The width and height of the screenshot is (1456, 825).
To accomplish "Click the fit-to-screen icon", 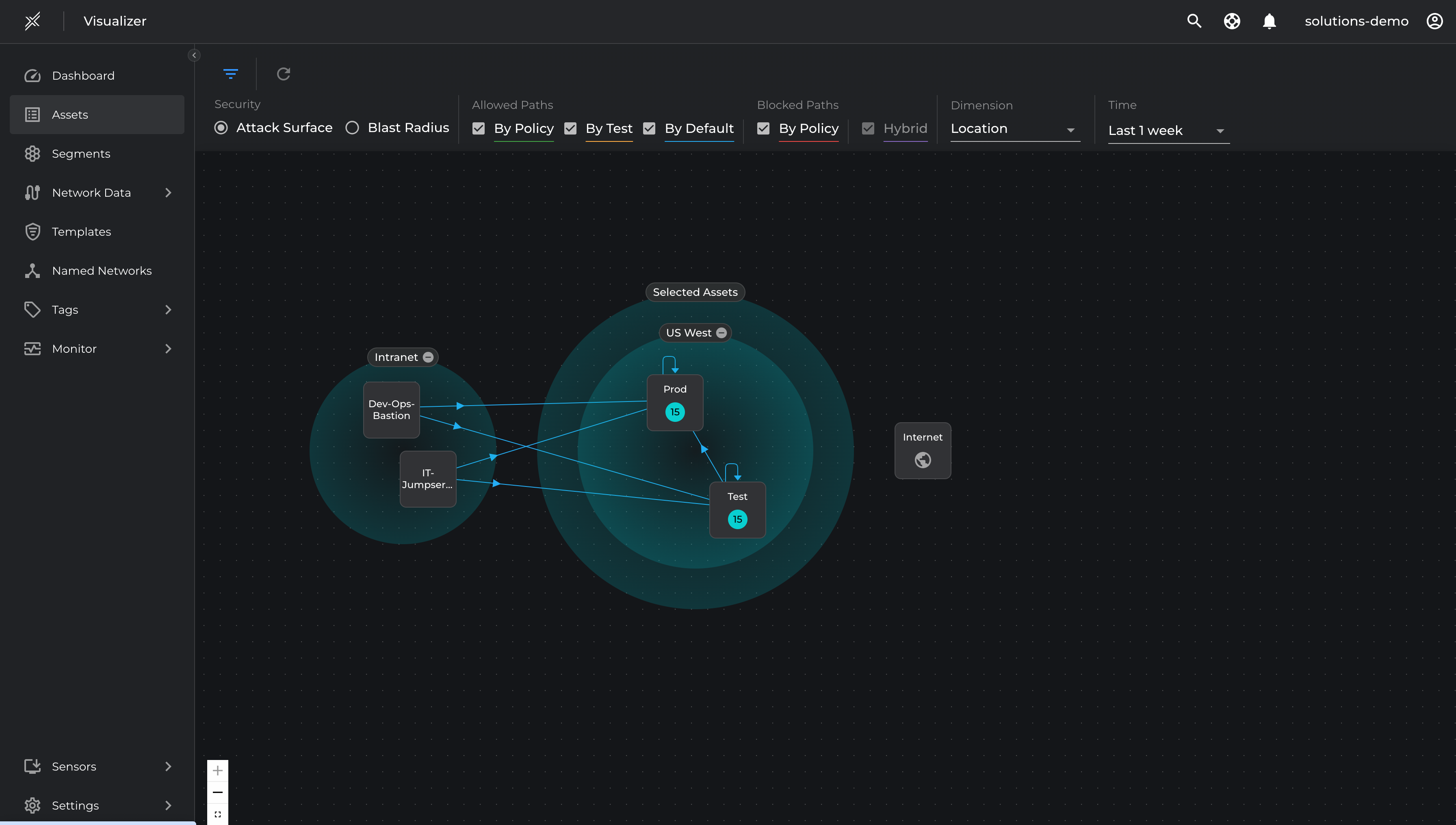I will 217,814.
